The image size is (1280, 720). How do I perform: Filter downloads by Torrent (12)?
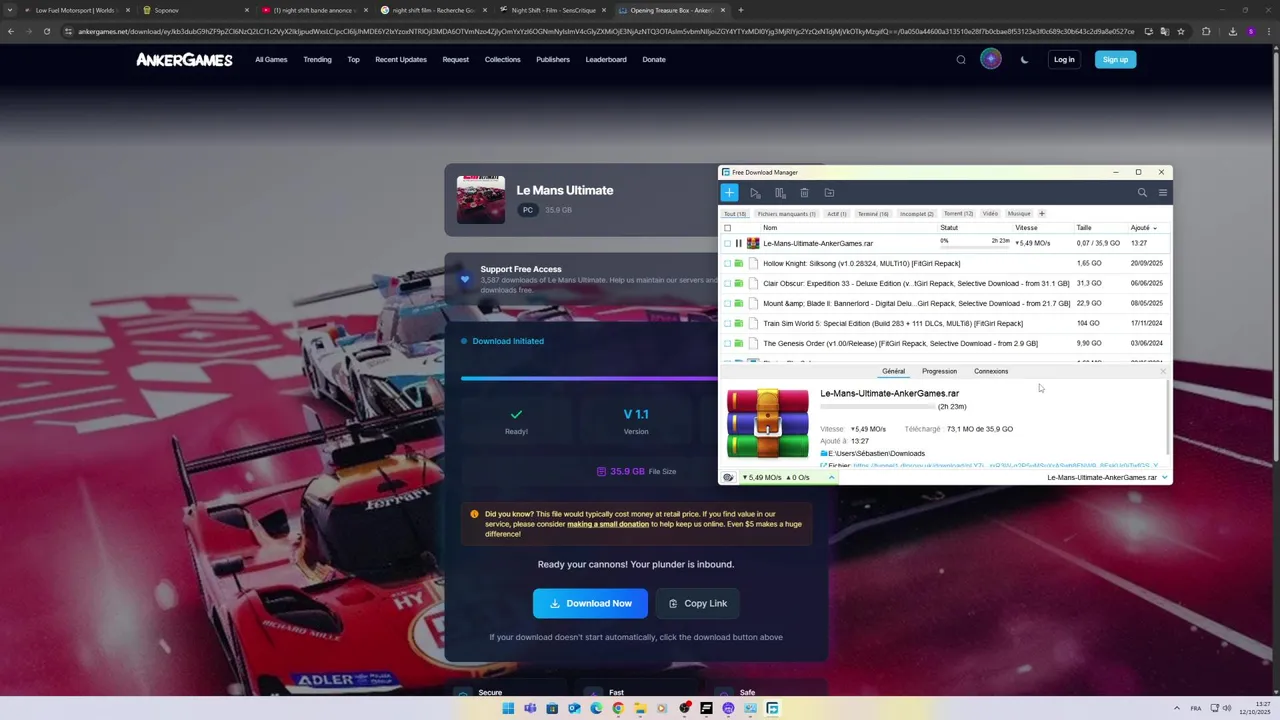pos(958,213)
